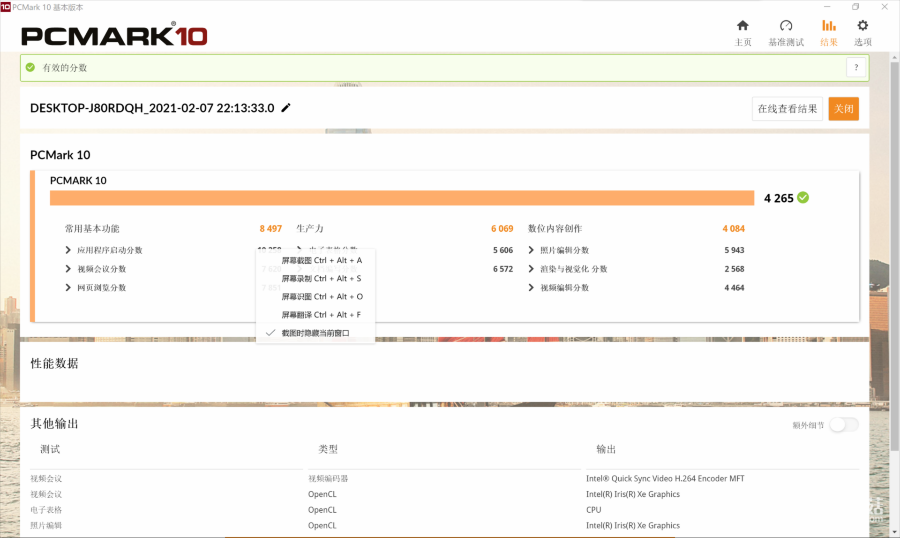The image size is (900, 538).
Task: Click the 数位内容创作 score 4 084
Action: (x=733, y=229)
